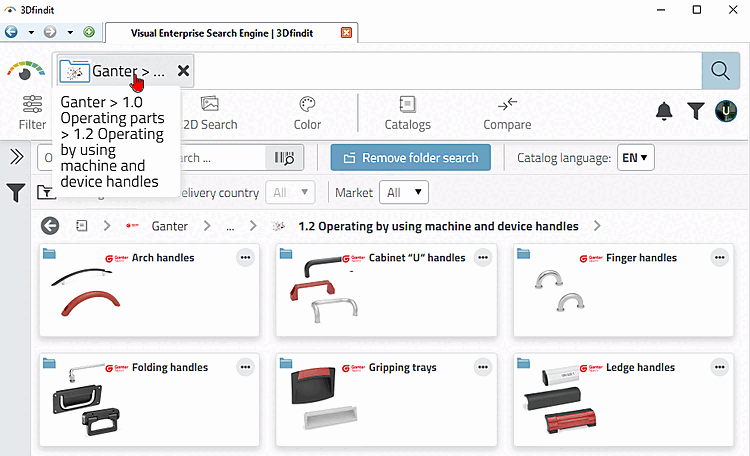Screen dimensions: 750x456
Task: Go to Ganter in breadcrumb
Action: click(169, 226)
